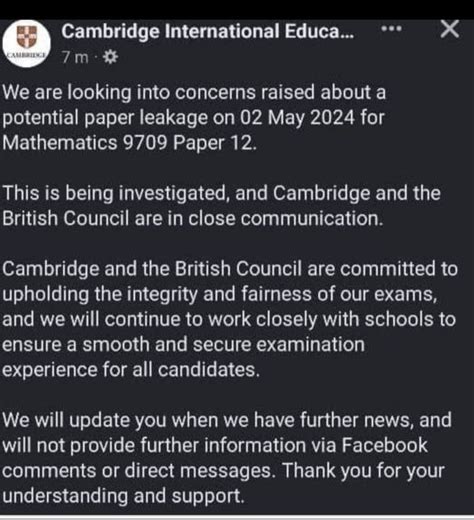
Task: Click the text 'Mathematics 9709 Paper 12.'
Action: (x=130, y=143)
